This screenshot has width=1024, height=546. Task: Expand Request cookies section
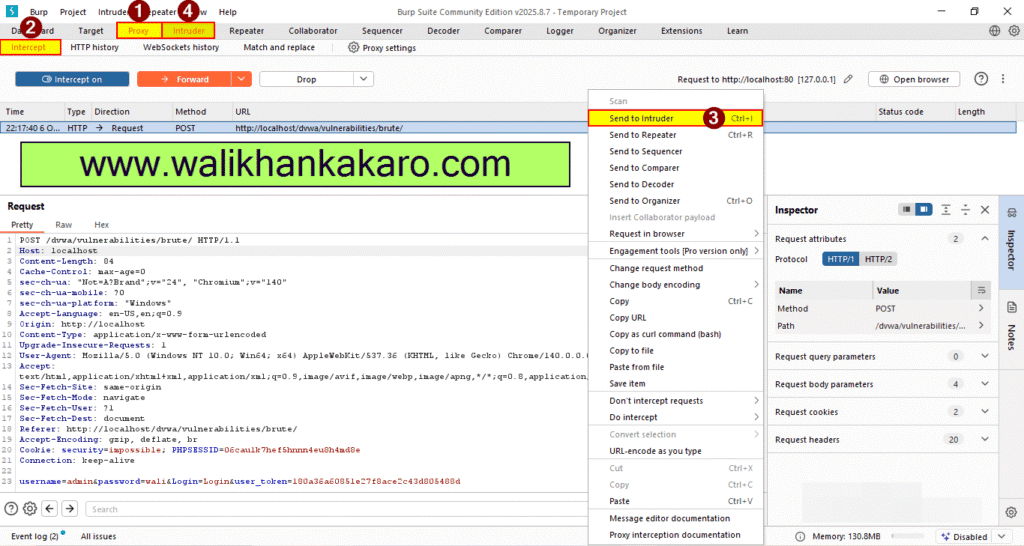[985, 412]
